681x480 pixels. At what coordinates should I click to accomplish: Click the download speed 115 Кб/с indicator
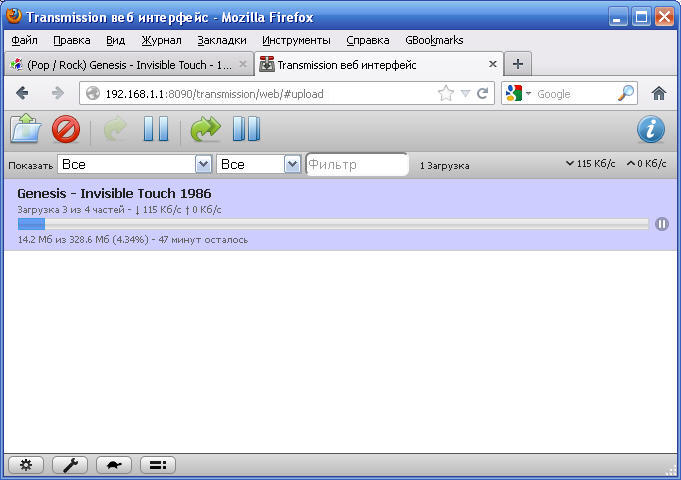(x=591, y=164)
